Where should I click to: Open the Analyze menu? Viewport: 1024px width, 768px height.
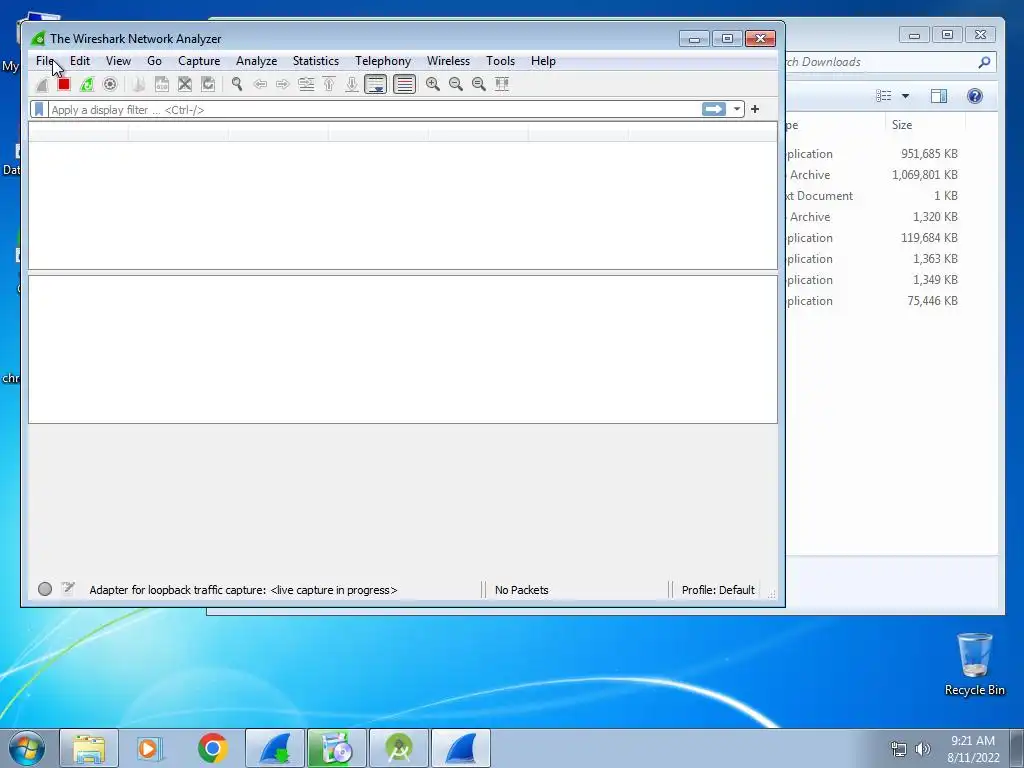coord(257,61)
